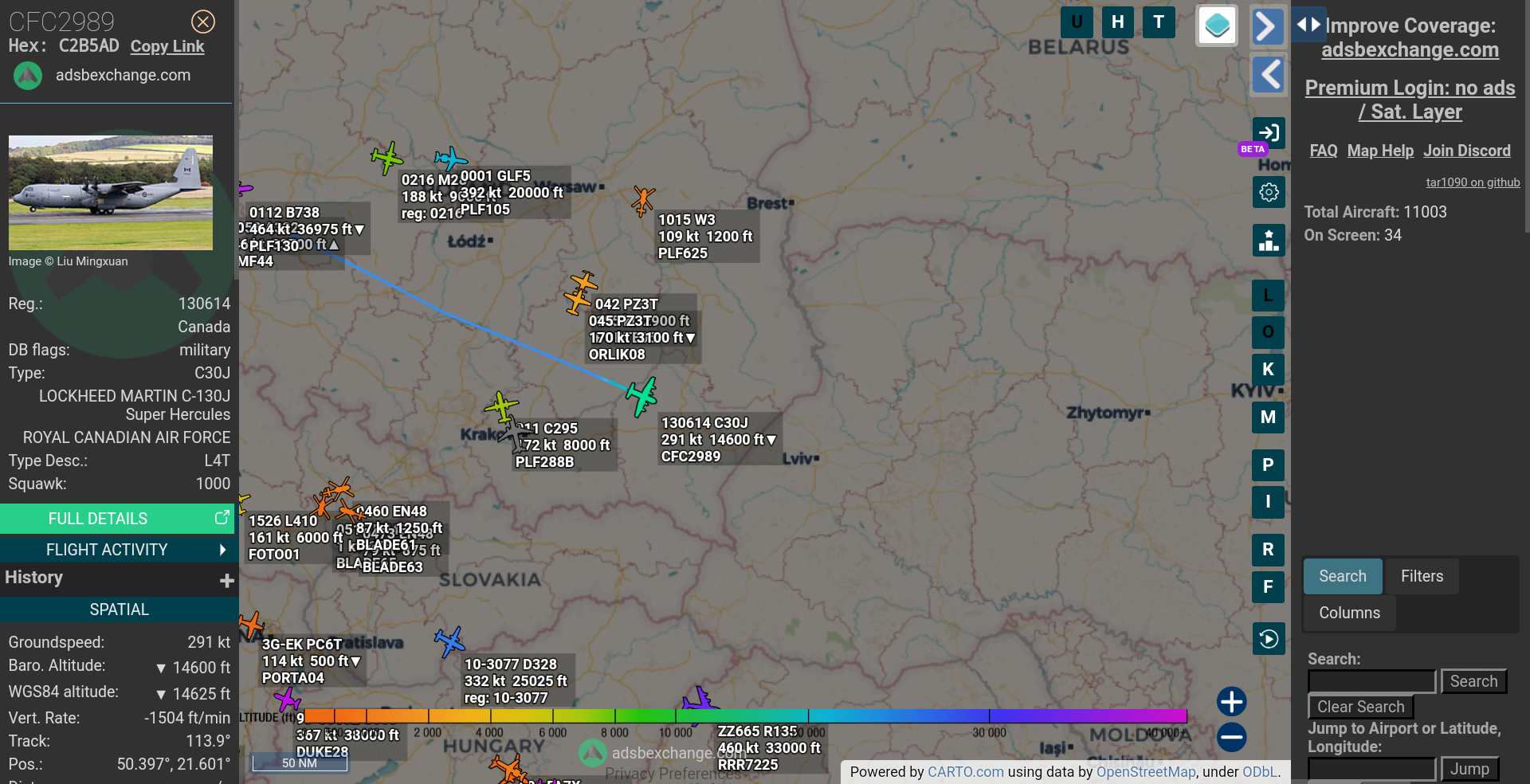Close the CFC2989 aircraft info panel
This screenshot has width=1530, height=784.
pyautogui.click(x=203, y=22)
